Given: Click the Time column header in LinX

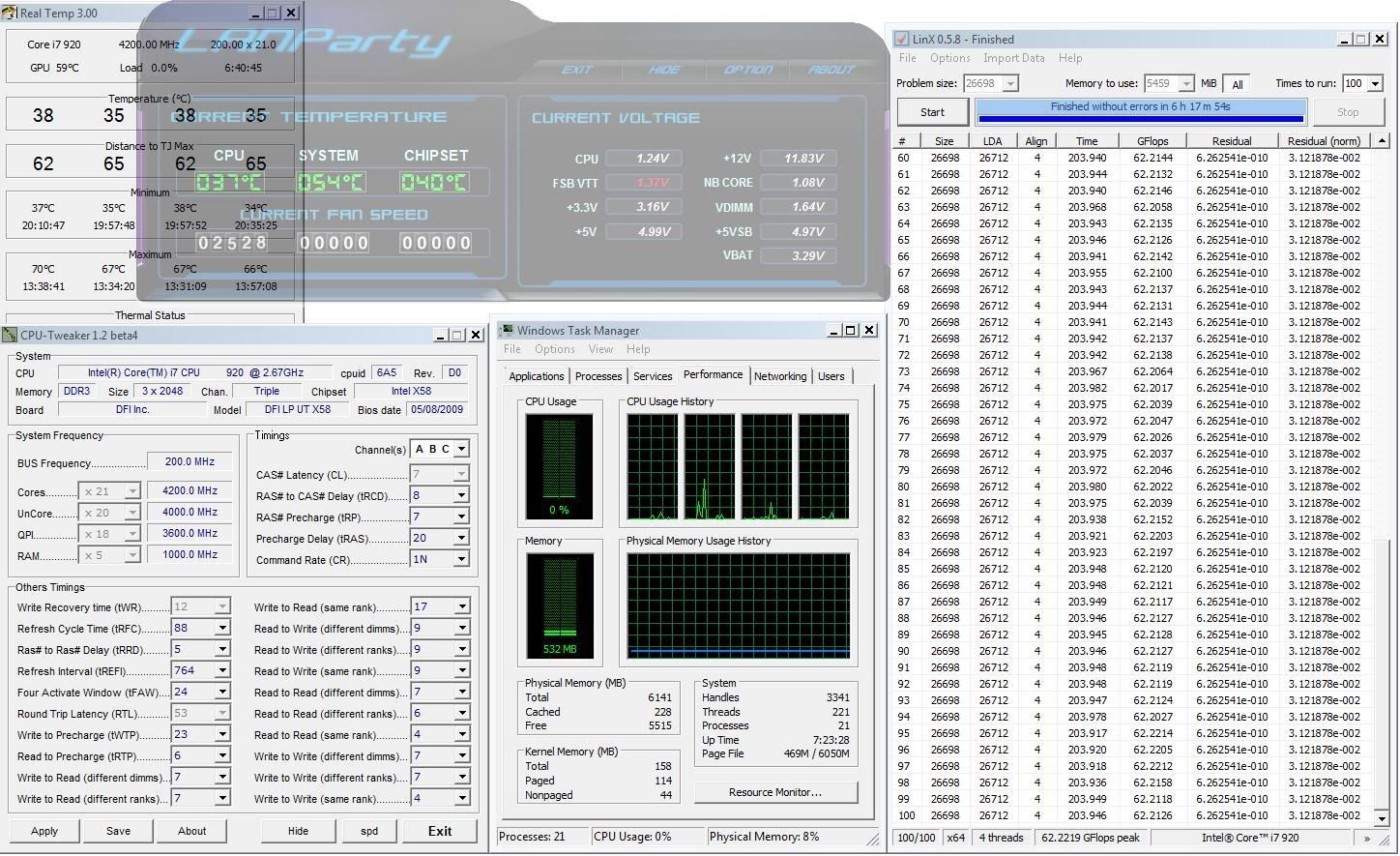Looking at the screenshot, I should 1087,141.
